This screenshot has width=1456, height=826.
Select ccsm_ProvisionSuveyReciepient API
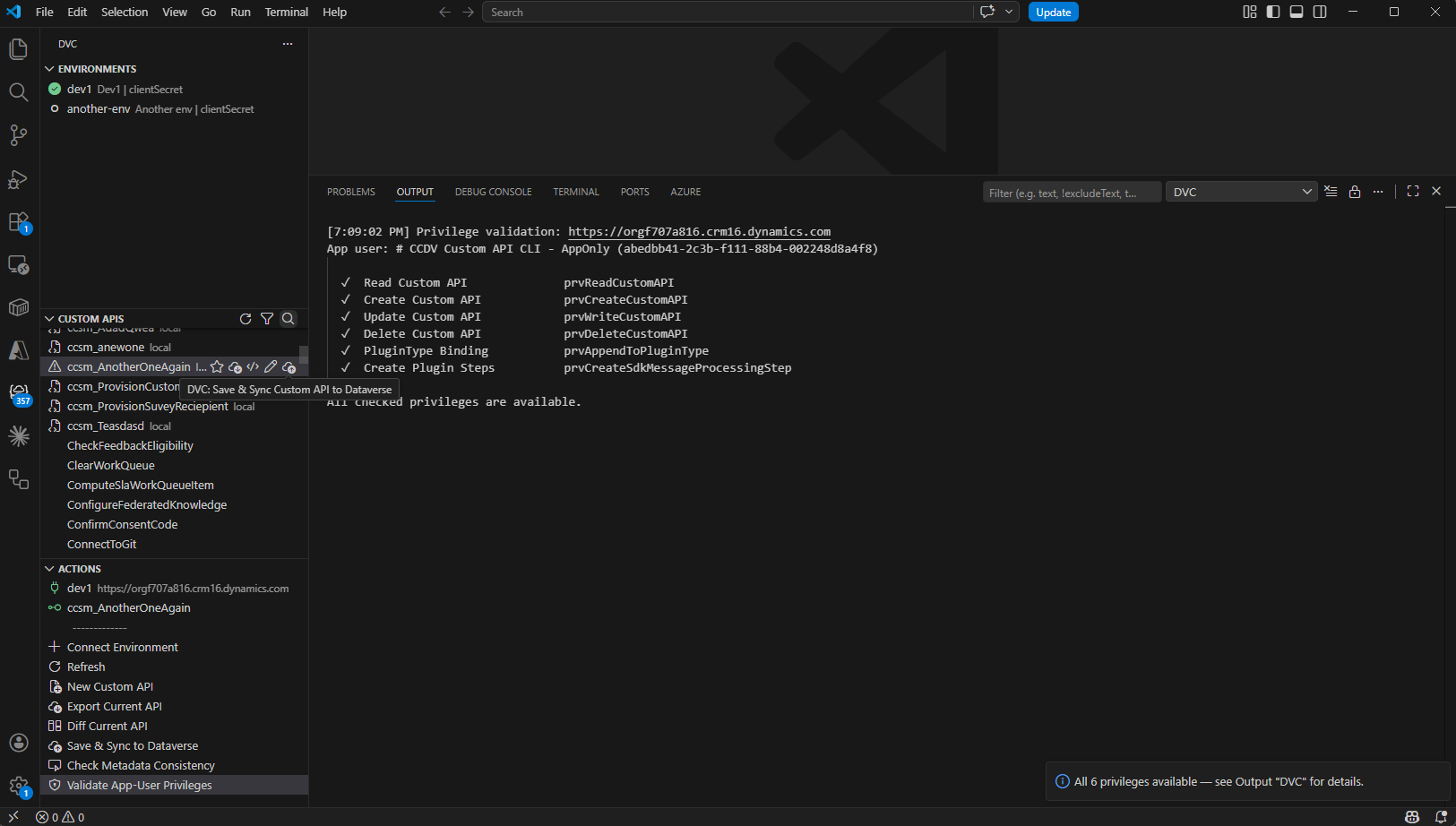pos(175,407)
